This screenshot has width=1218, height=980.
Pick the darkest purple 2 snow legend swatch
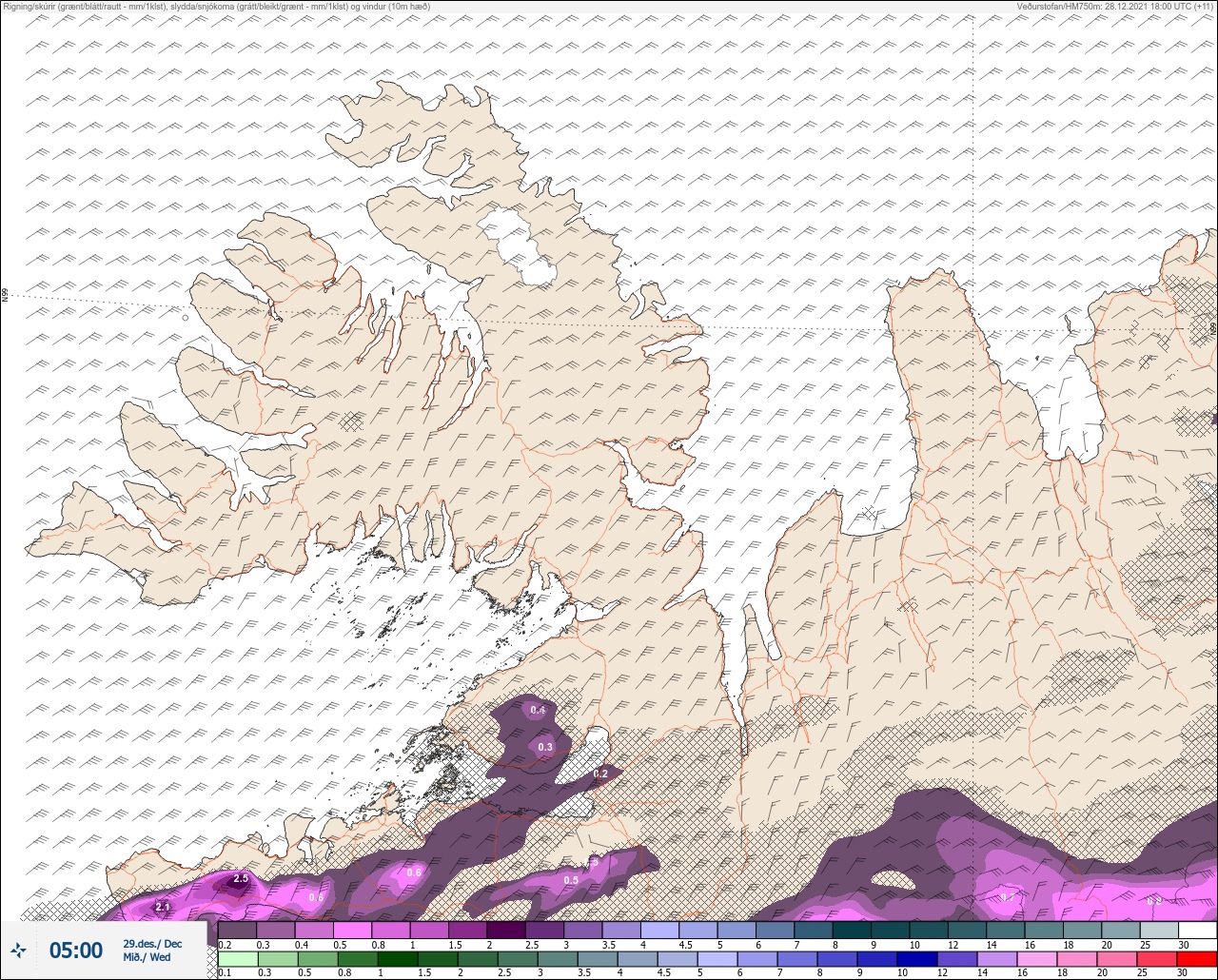[505, 930]
